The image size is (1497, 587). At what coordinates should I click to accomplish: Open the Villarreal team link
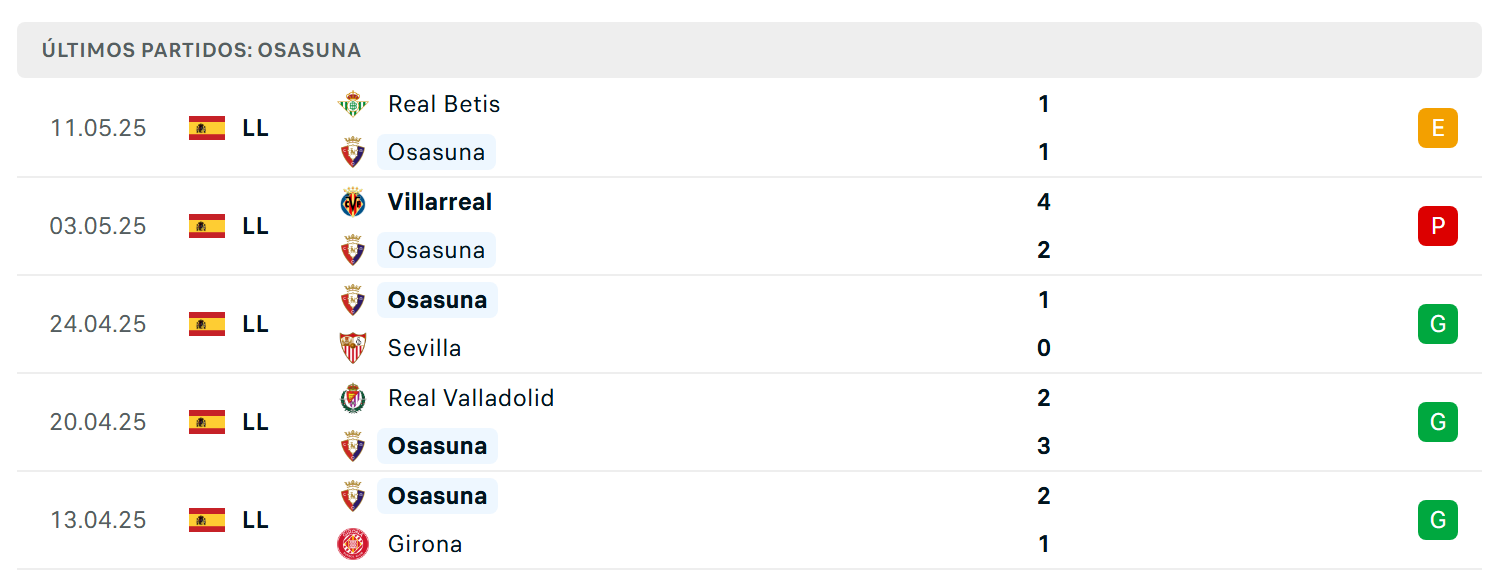point(440,202)
